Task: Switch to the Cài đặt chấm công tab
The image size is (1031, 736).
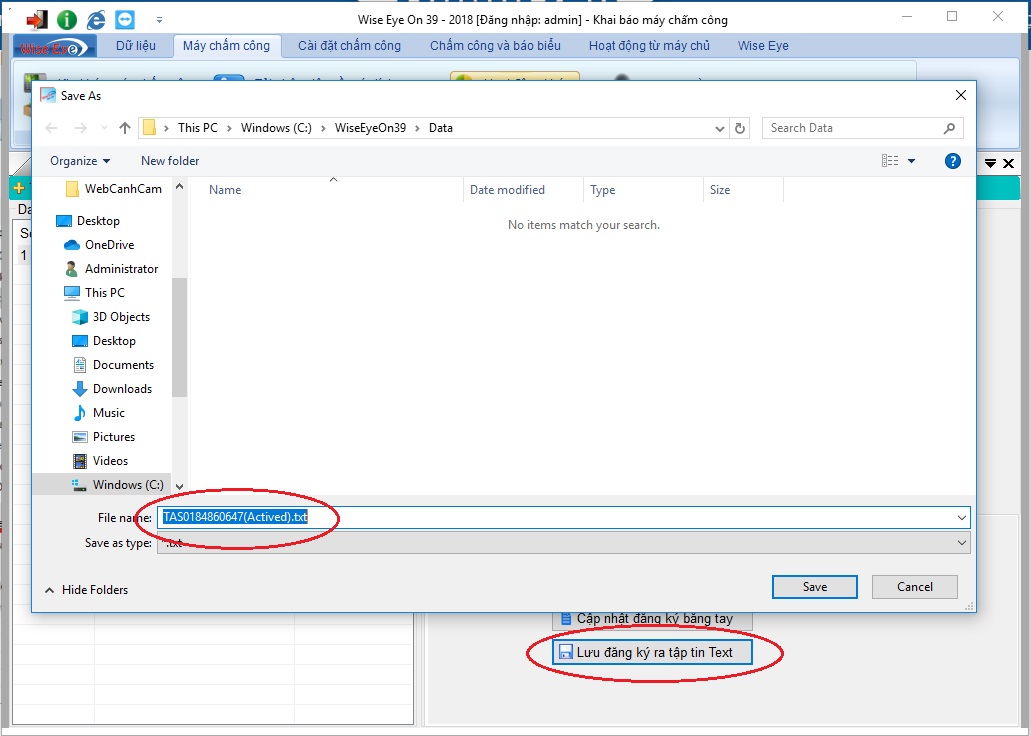Action: tap(349, 46)
